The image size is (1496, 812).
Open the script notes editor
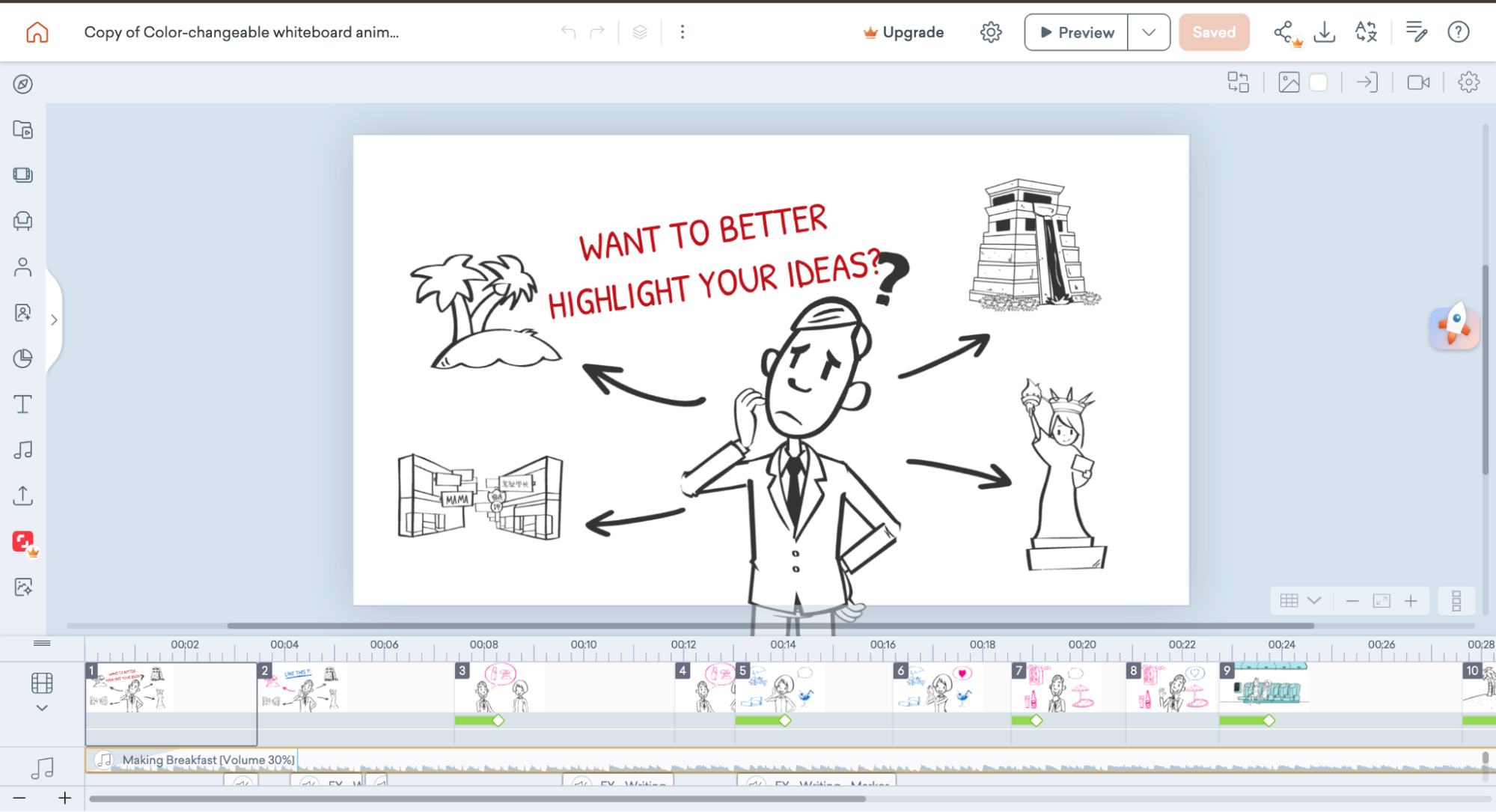coord(1416,32)
